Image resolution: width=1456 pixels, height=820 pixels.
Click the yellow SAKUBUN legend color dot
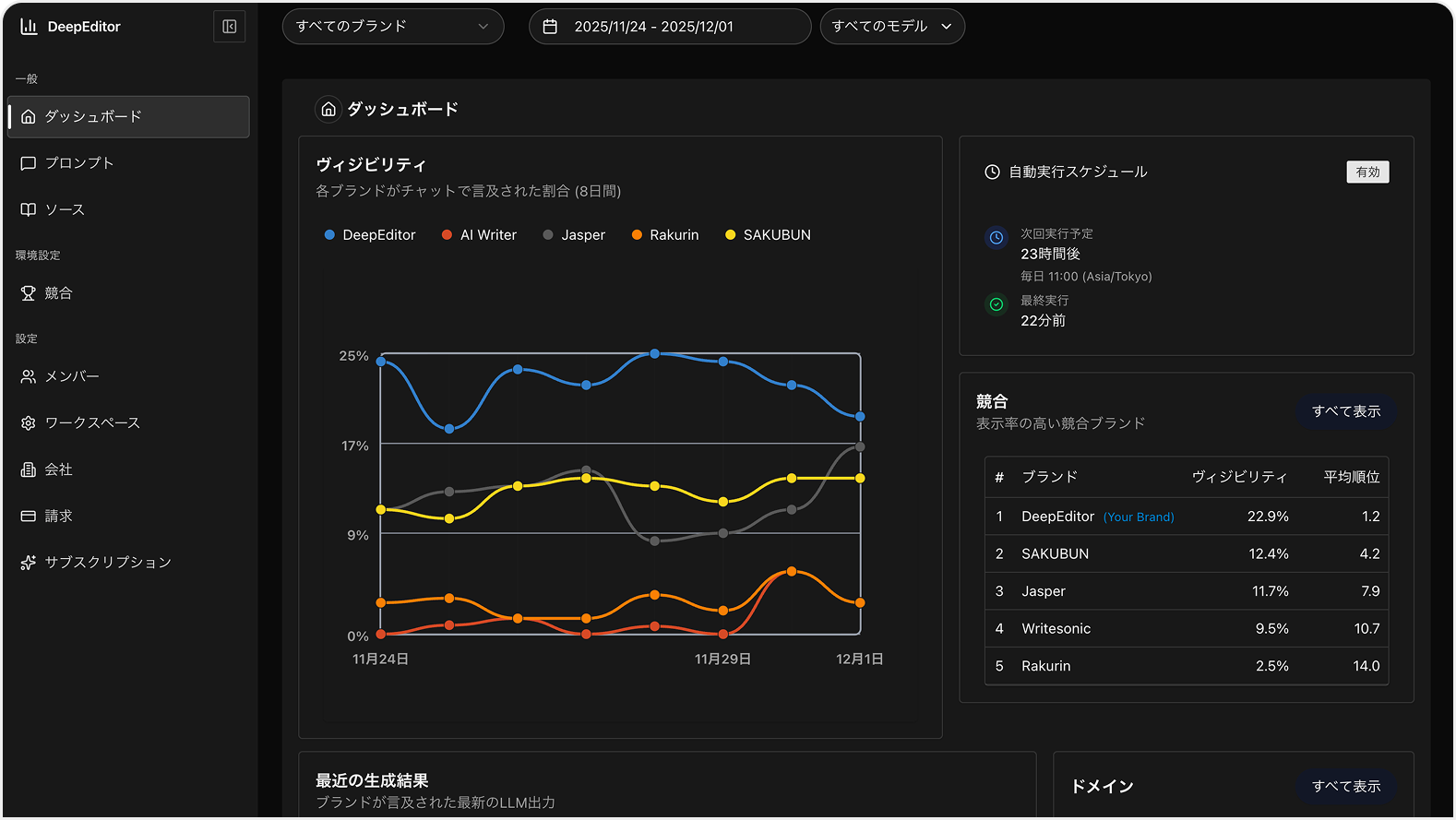(x=731, y=235)
